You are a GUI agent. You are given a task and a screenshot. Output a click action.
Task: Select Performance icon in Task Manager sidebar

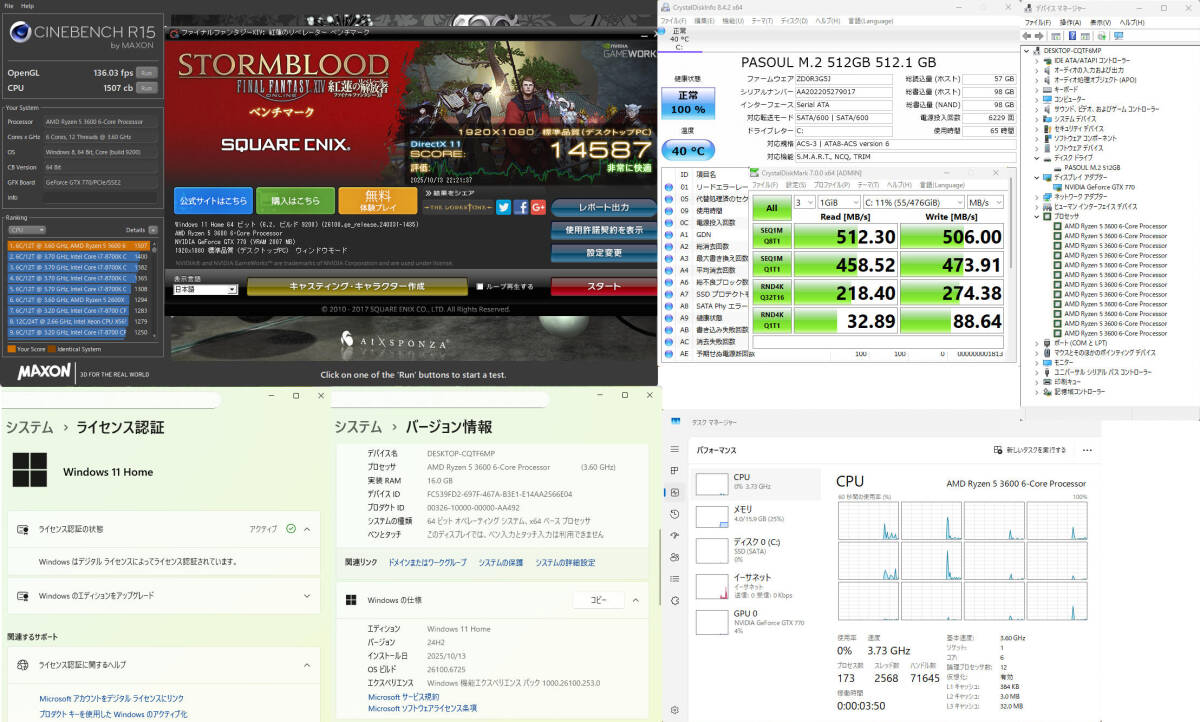[675, 492]
